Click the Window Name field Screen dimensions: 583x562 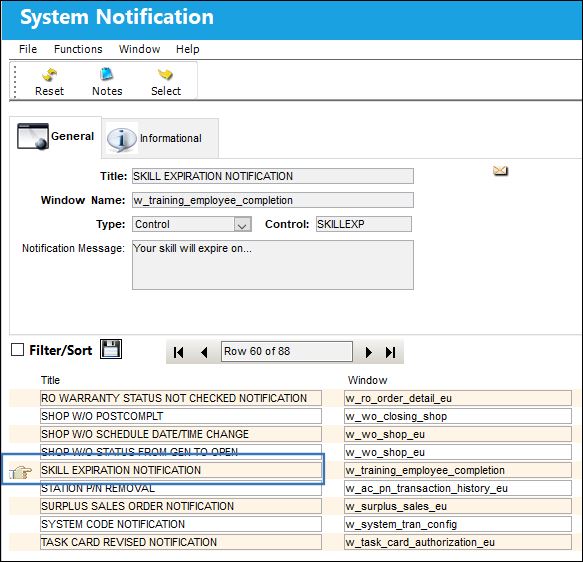273,200
